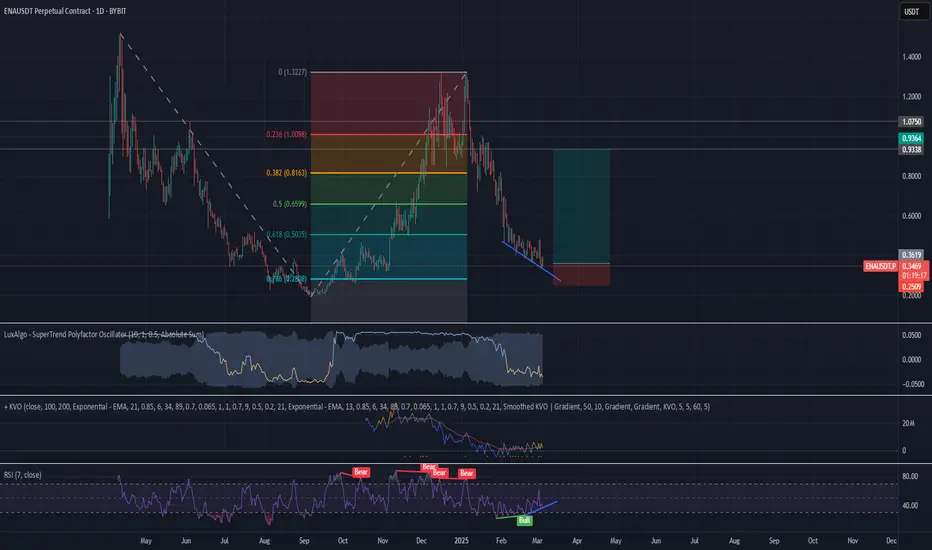The image size is (932, 550).
Task: Click the 0 (1.3227) Fibonacci level label
Action: click(x=292, y=72)
